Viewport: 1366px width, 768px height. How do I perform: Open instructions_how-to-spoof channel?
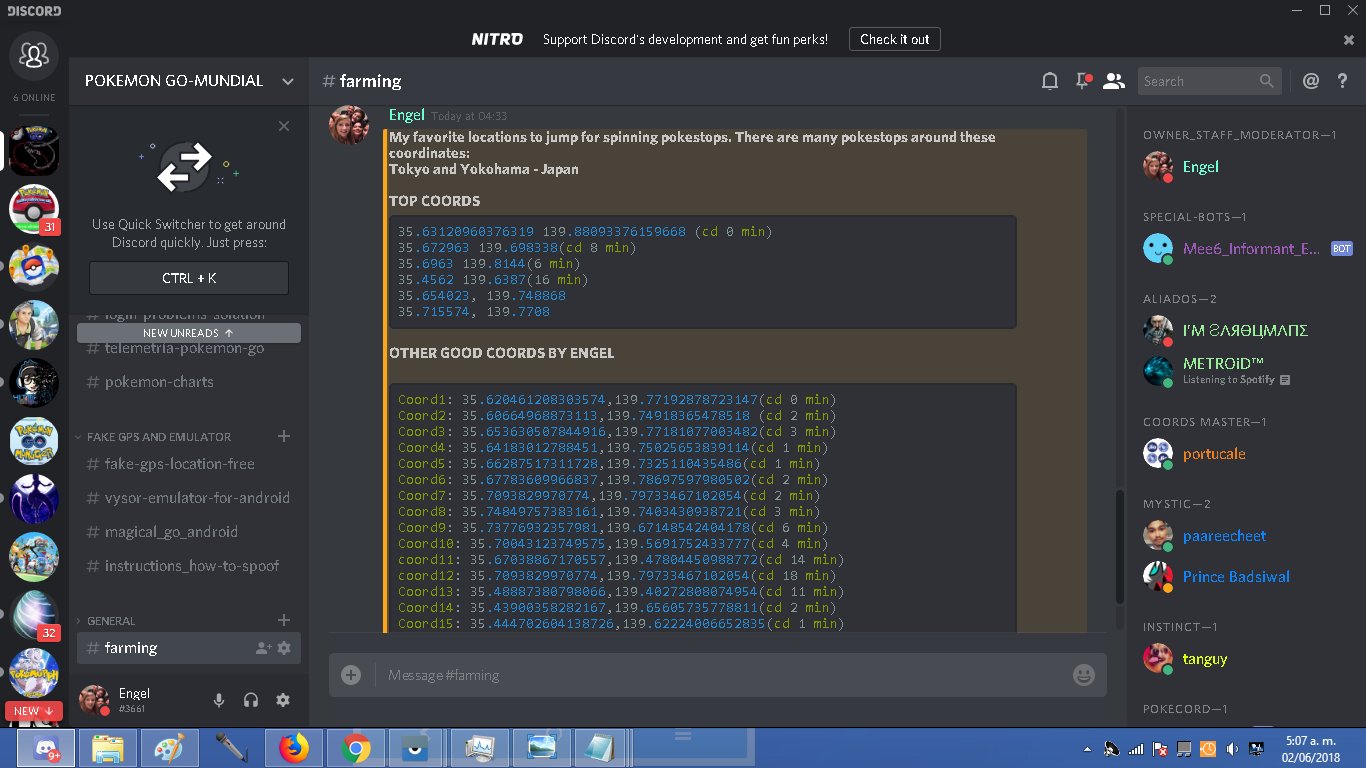point(189,566)
